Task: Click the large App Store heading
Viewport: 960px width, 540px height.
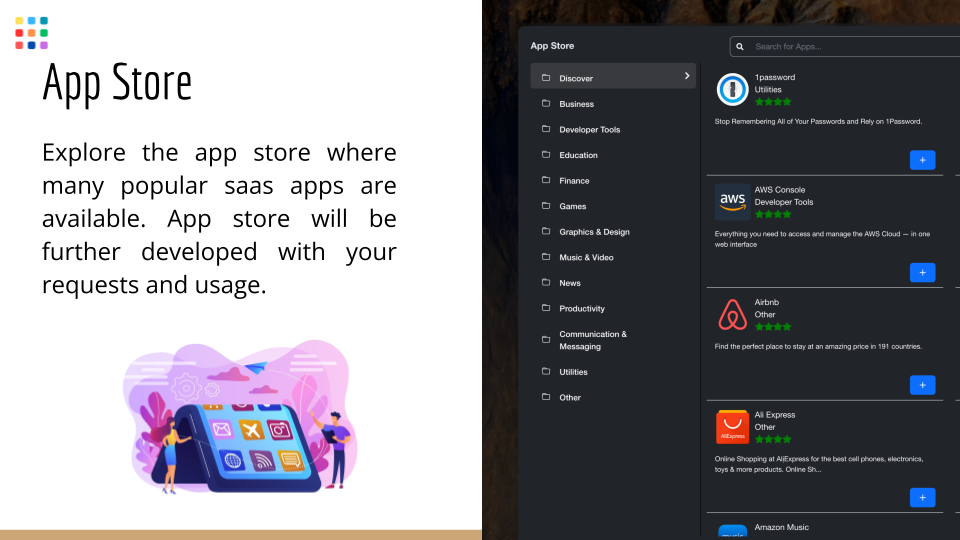Action: 117,83
